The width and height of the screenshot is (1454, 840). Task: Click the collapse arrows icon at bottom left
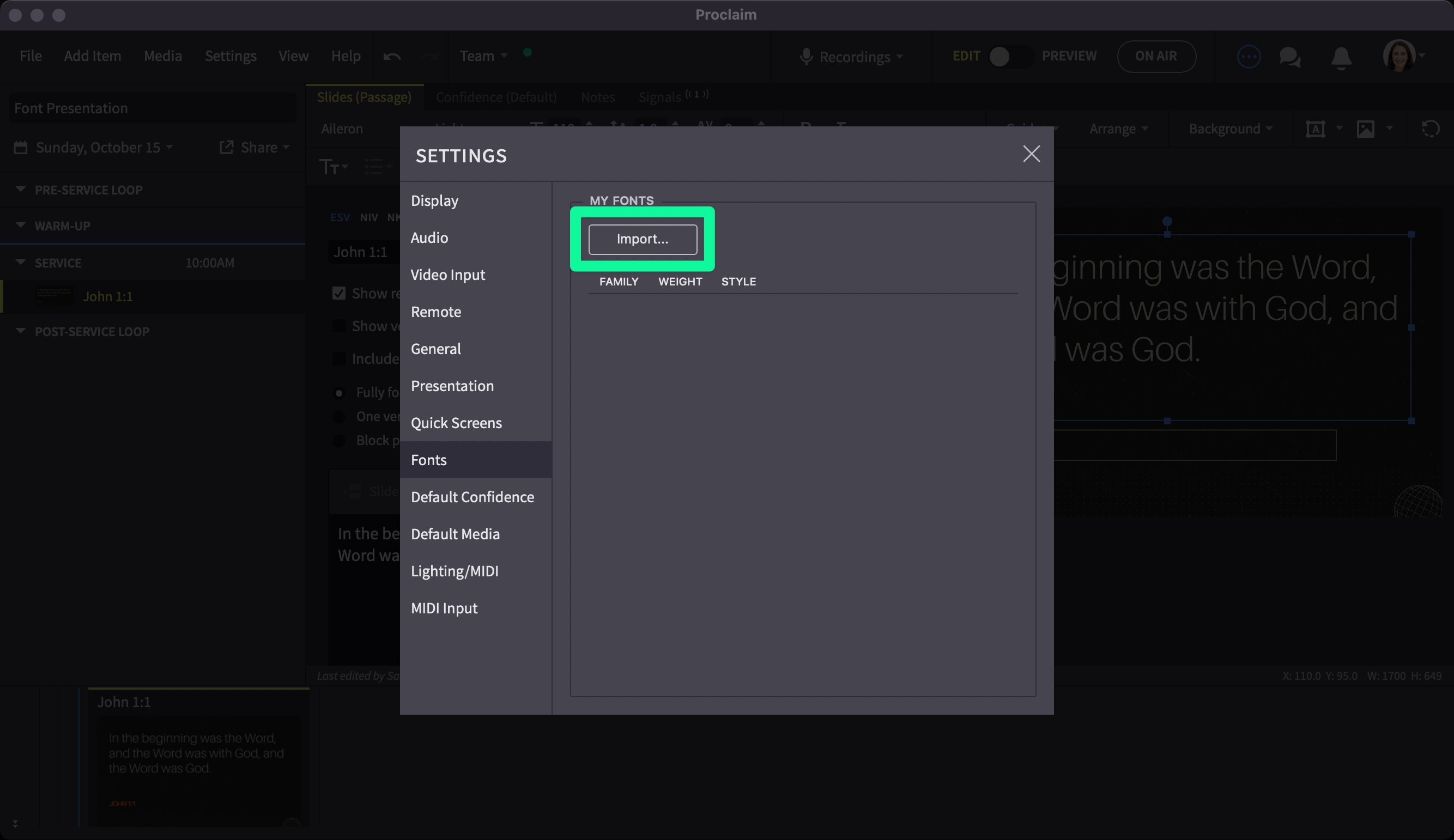pyautogui.click(x=15, y=824)
